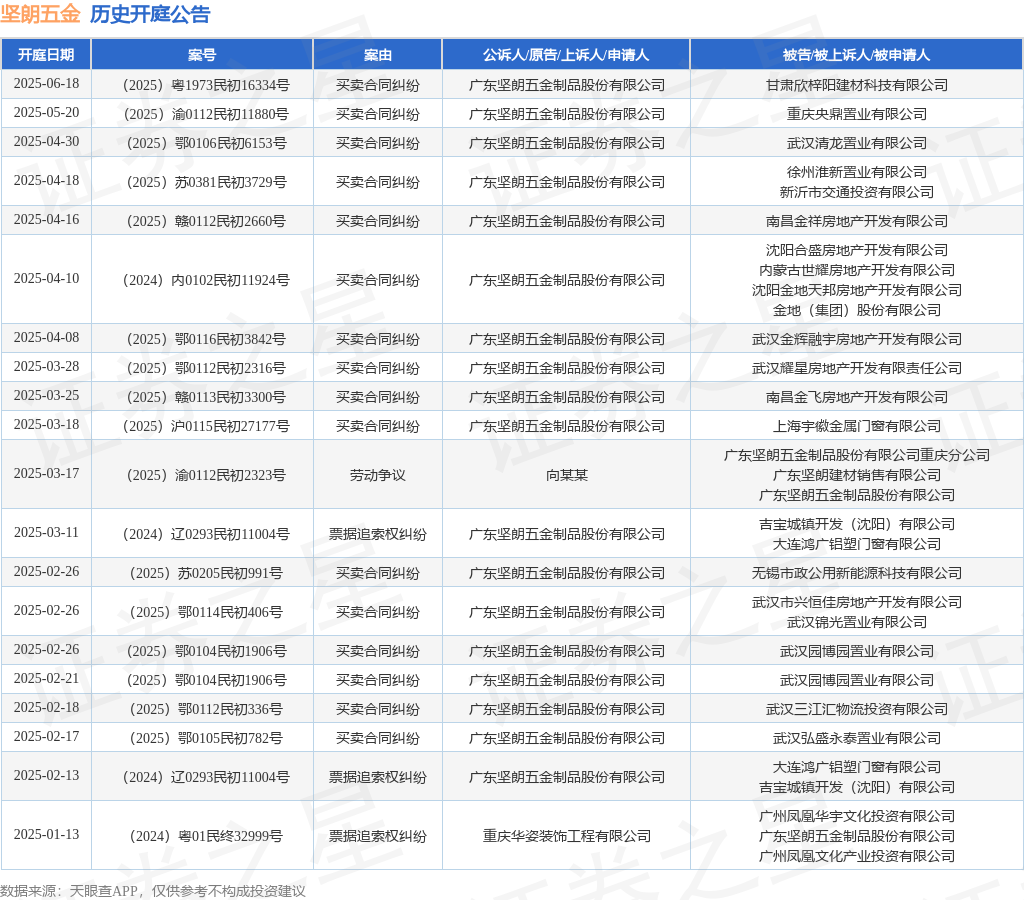The width and height of the screenshot is (1024, 900).
Task: Click date cell 2025-03-25
Action: coord(46,395)
